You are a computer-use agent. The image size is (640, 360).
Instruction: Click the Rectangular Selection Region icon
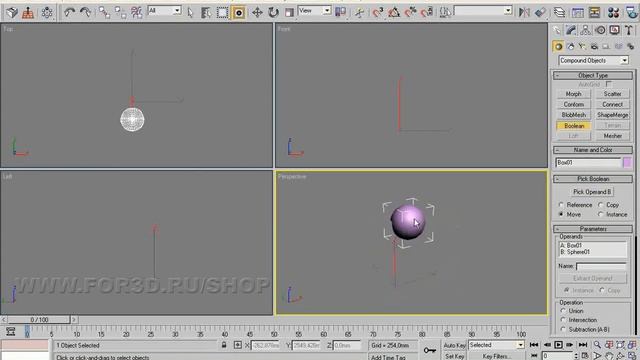point(222,12)
